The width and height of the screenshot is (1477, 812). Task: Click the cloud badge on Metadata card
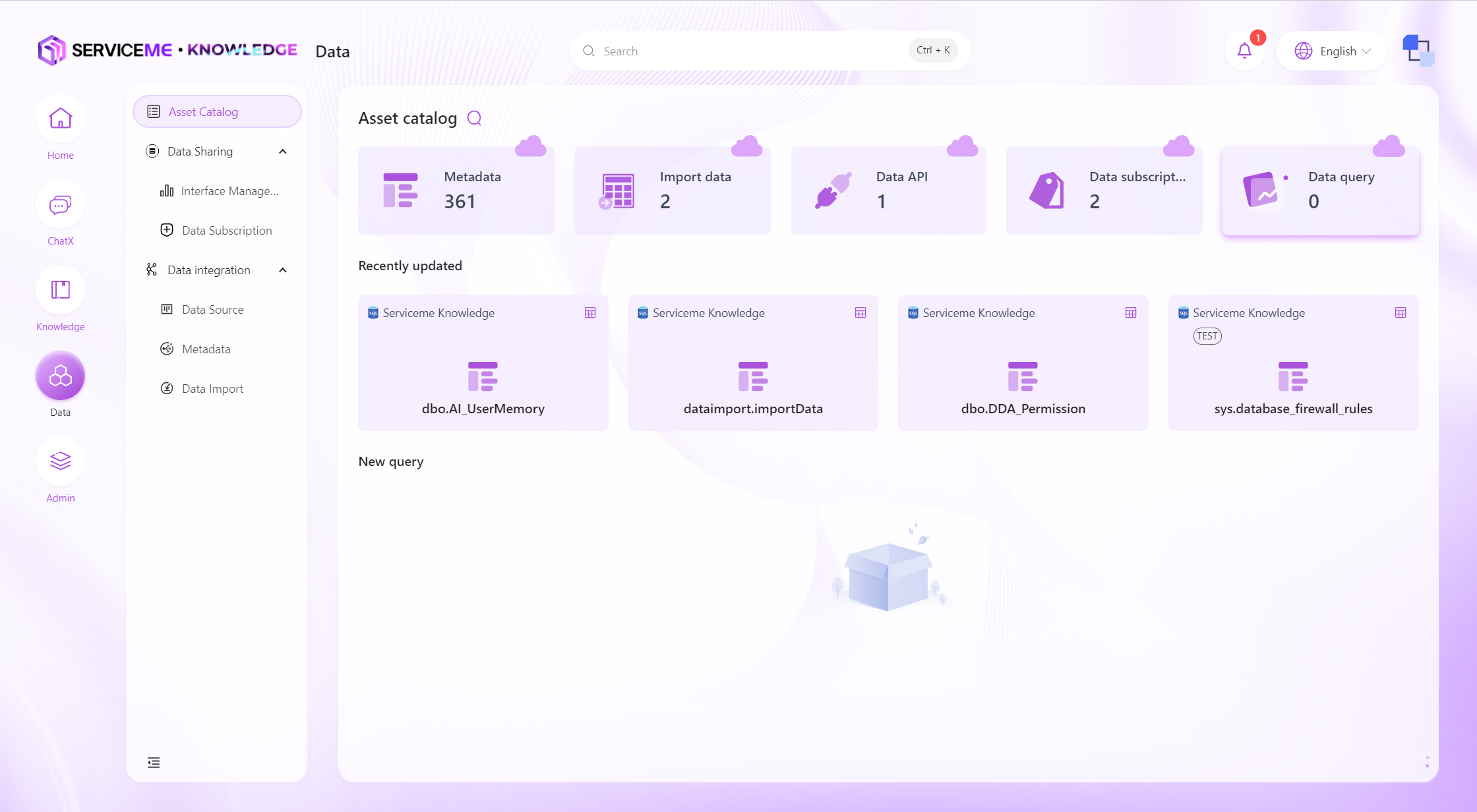tap(531, 146)
